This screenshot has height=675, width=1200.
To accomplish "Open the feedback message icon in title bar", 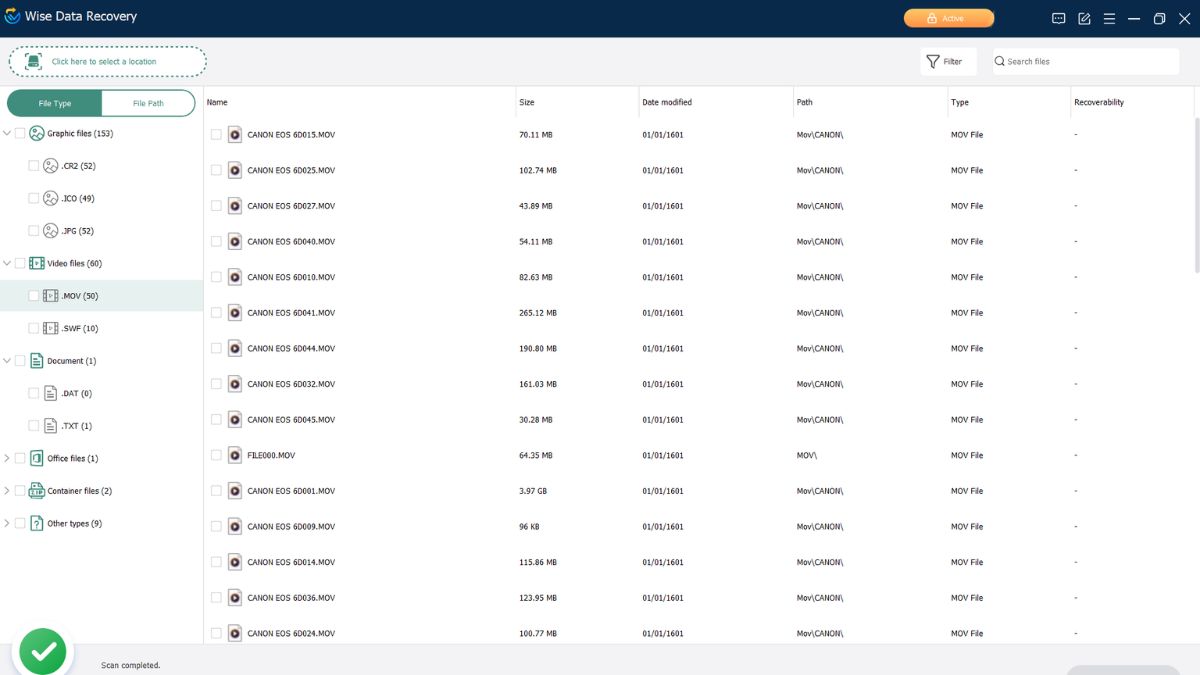I will (x=1059, y=18).
